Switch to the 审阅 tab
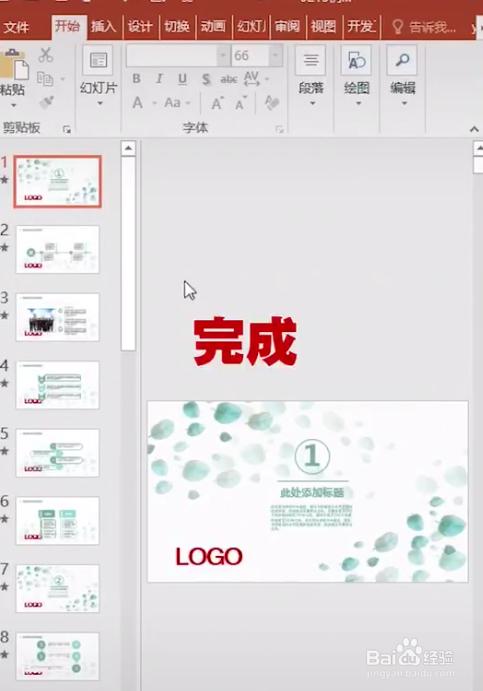Screen dimensions: 483x691 tap(287, 27)
